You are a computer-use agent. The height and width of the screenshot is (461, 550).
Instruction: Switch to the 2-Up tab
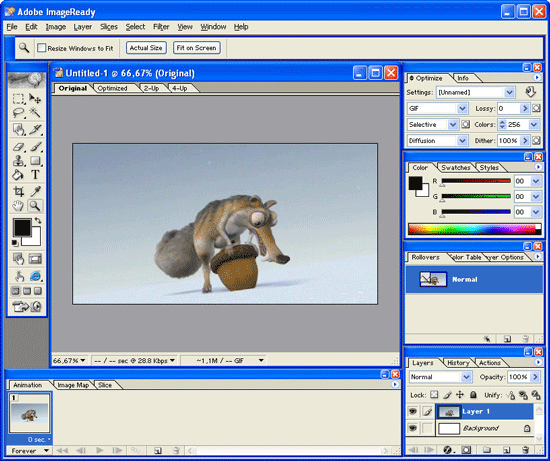(x=152, y=88)
